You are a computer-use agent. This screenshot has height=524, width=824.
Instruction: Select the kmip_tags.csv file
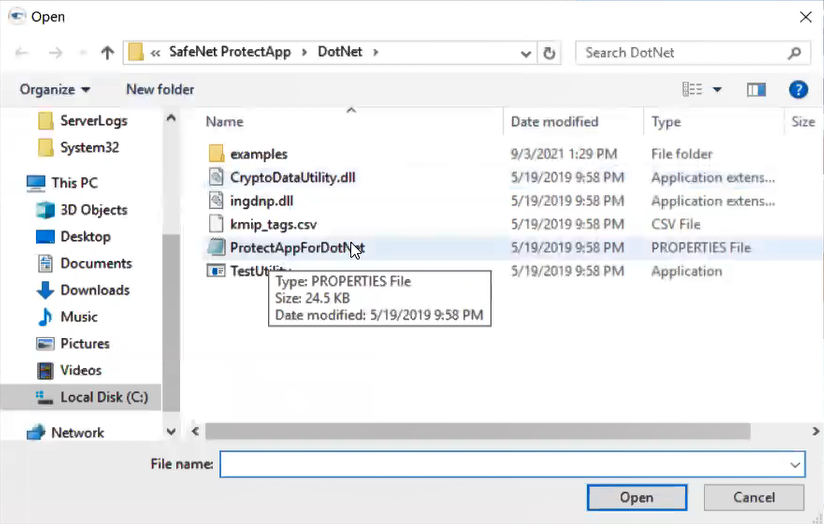click(x=273, y=224)
